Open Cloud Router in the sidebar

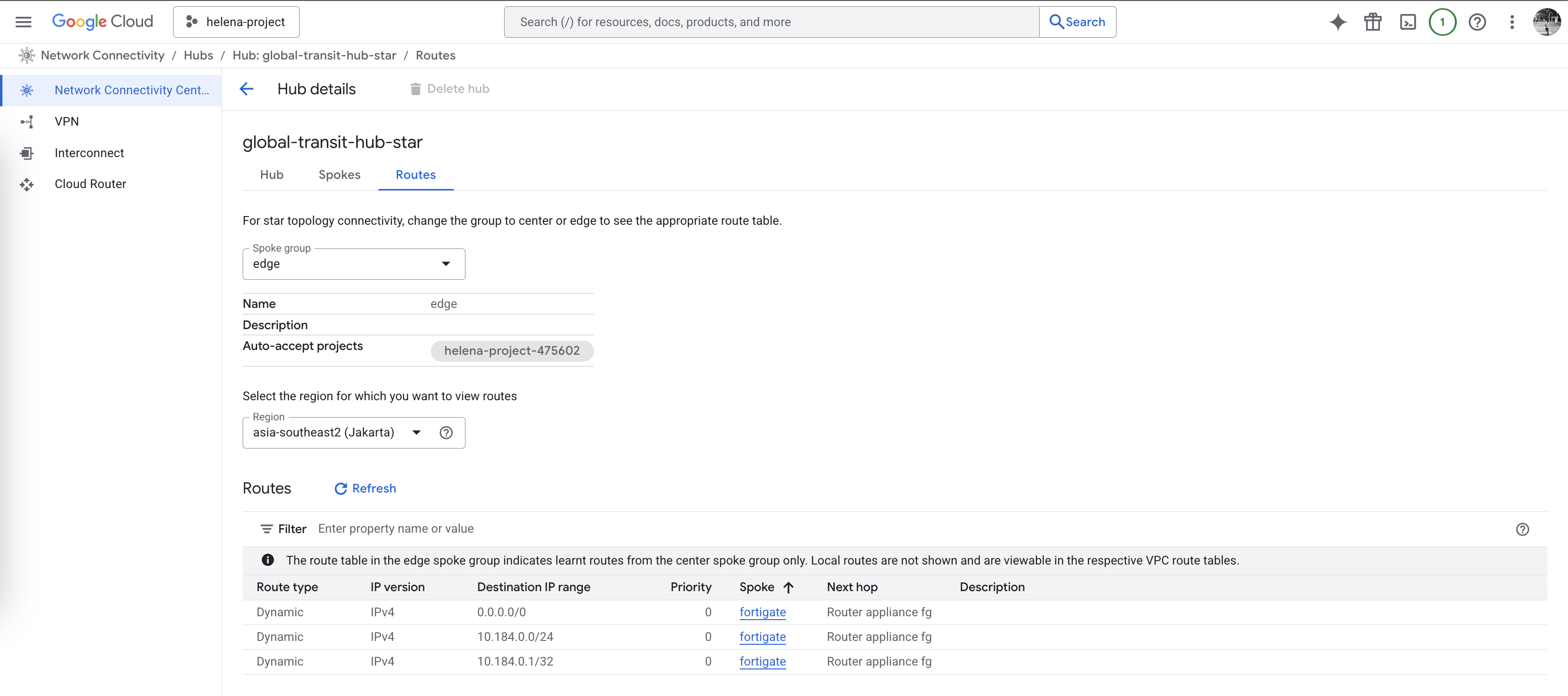click(x=90, y=184)
